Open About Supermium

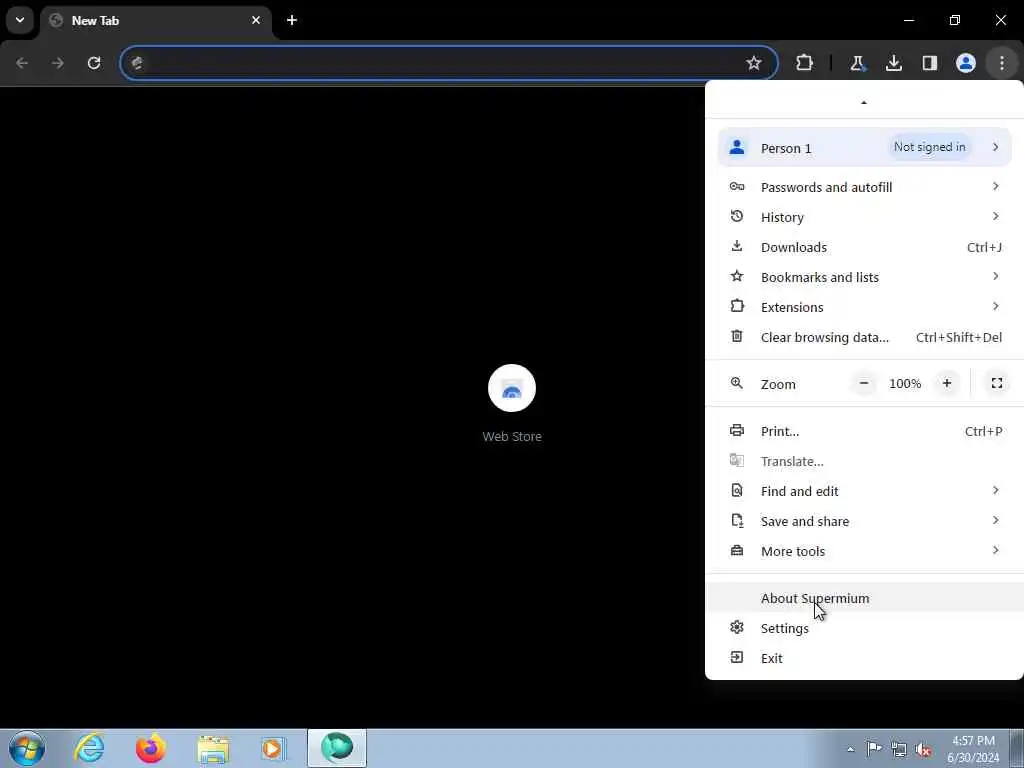click(864, 599)
